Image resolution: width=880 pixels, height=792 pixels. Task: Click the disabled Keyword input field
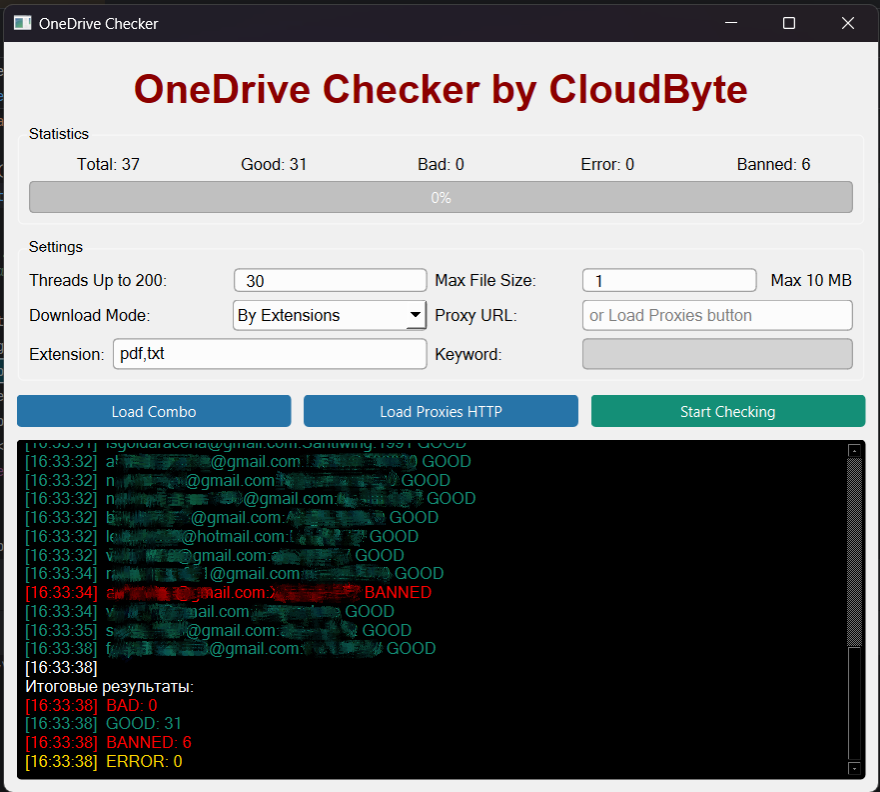717,354
